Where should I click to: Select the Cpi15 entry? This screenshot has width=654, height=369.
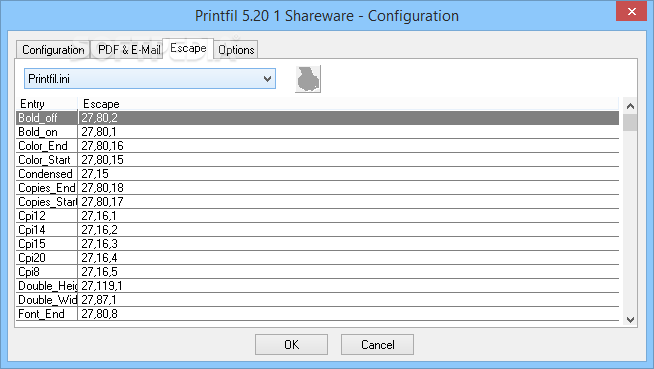(47, 243)
